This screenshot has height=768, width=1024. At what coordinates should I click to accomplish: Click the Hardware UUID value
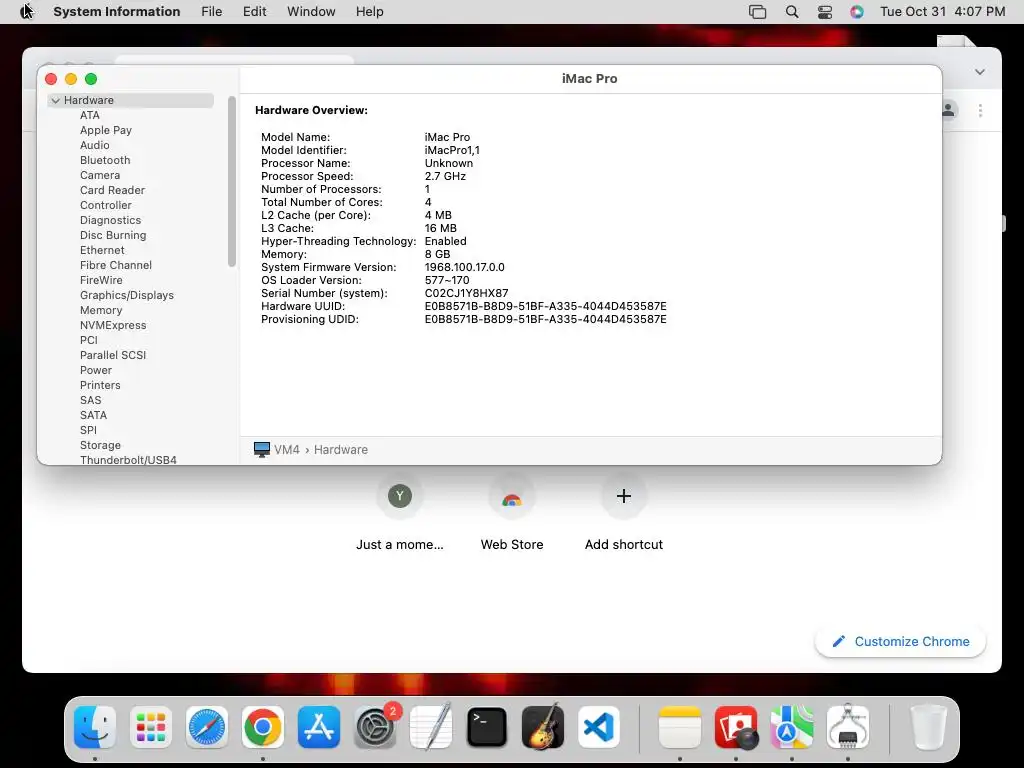point(545,306)
